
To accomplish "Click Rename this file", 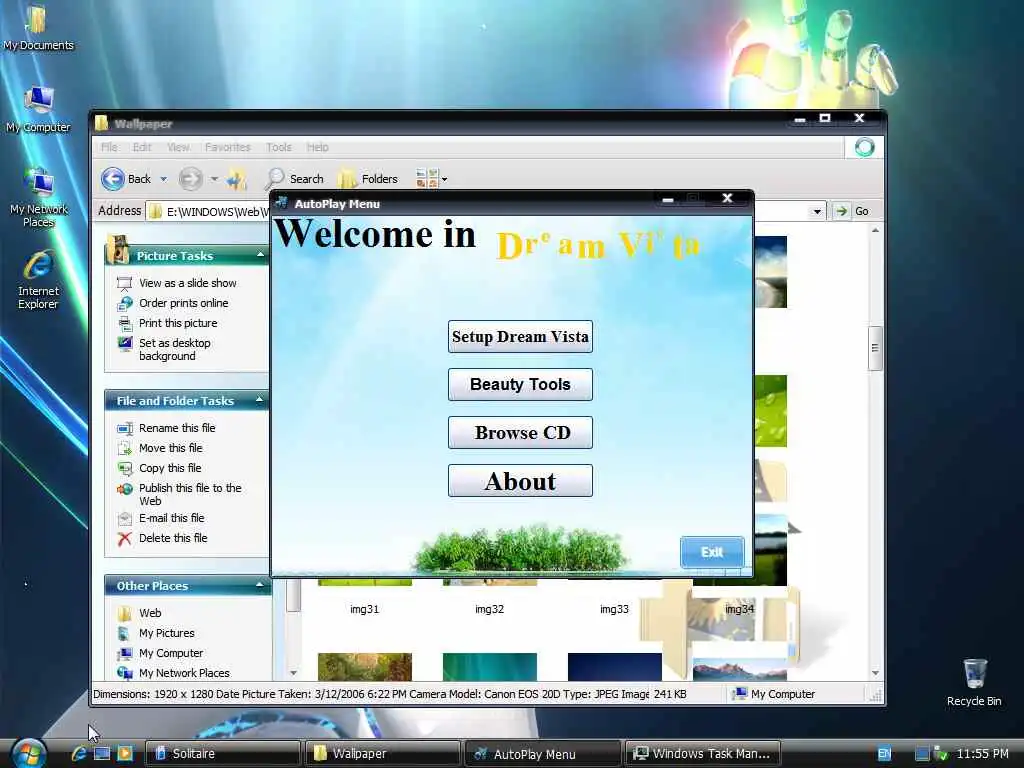I will [177, 428].
